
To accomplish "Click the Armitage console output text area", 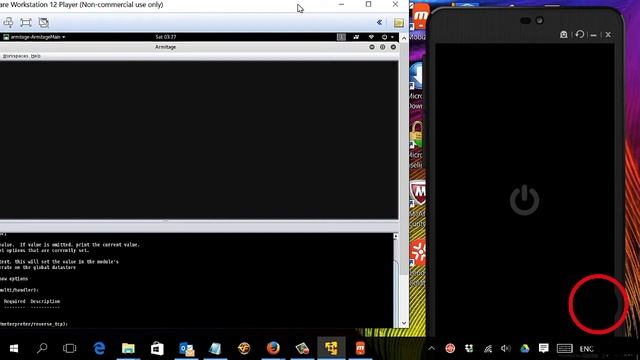I will pyautogui.click(x=196, y=280).
